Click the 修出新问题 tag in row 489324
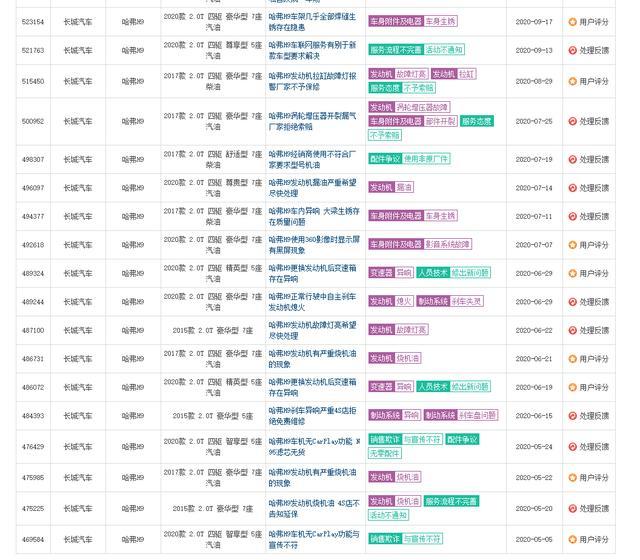Image resolution: width=640 pixels, height=560 pixels. pos(470,273)
